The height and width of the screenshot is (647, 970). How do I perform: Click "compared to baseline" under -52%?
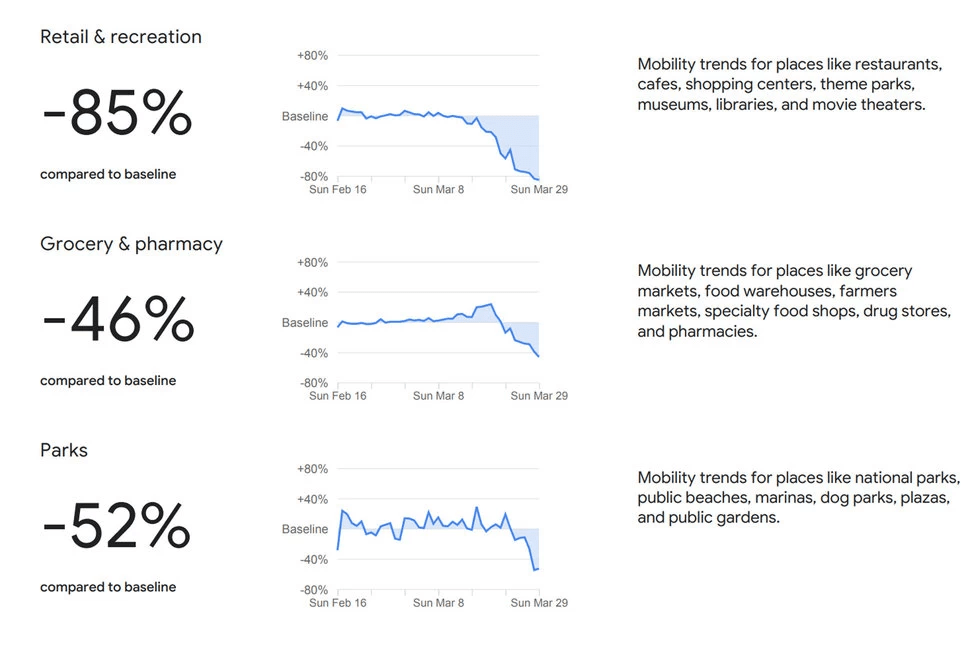tap(108, 587)
